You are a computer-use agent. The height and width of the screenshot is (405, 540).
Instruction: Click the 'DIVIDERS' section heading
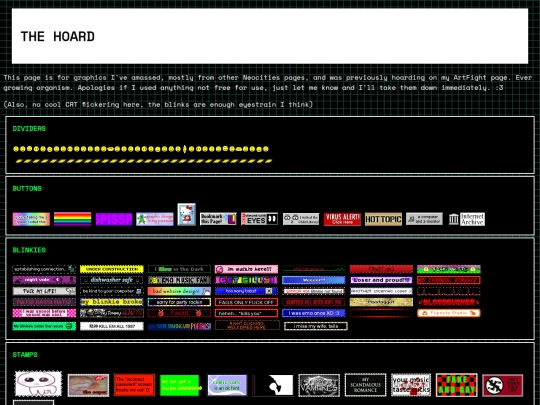click(x=29, y=128)
